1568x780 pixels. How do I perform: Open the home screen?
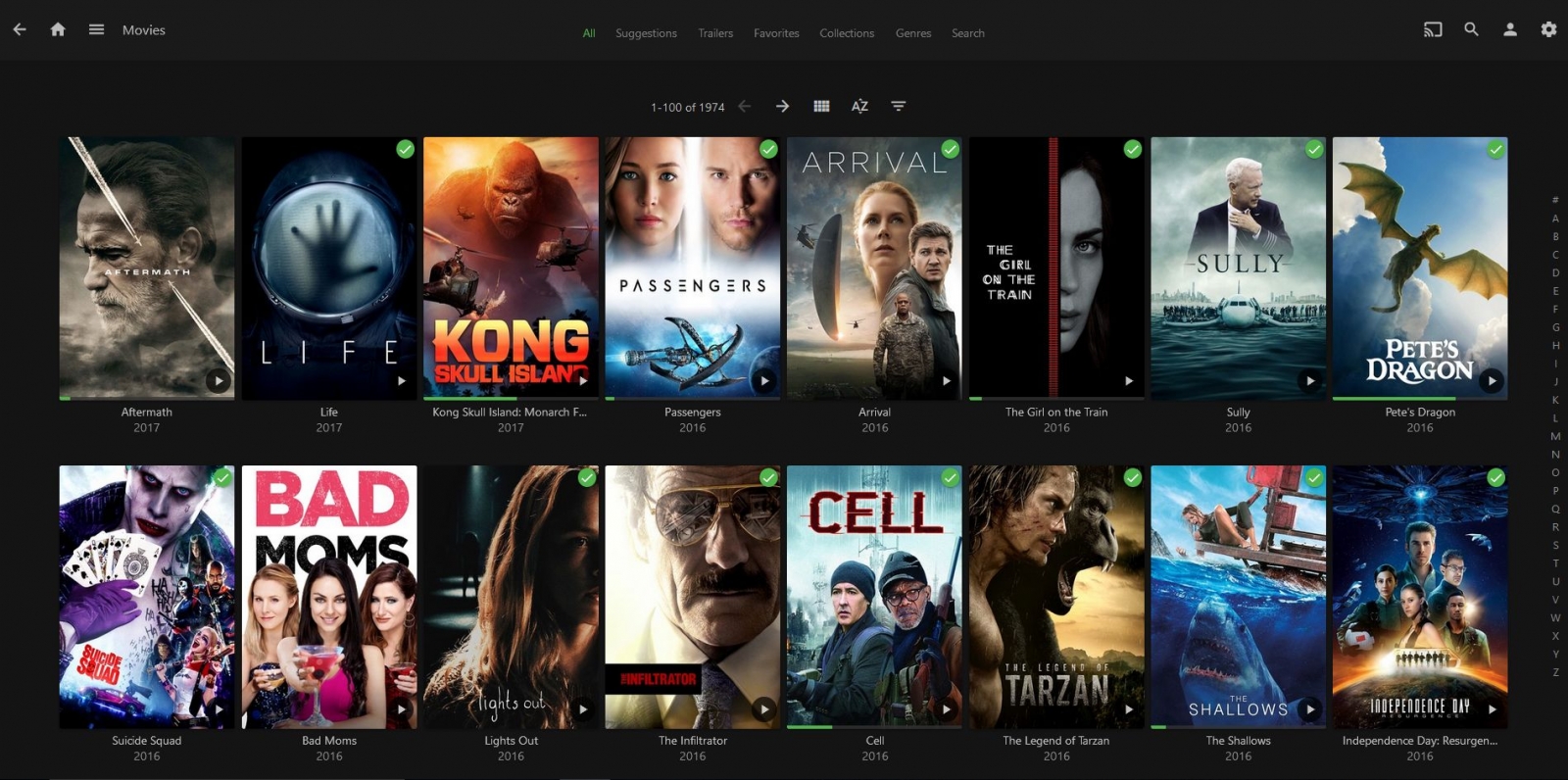[58, 29]
